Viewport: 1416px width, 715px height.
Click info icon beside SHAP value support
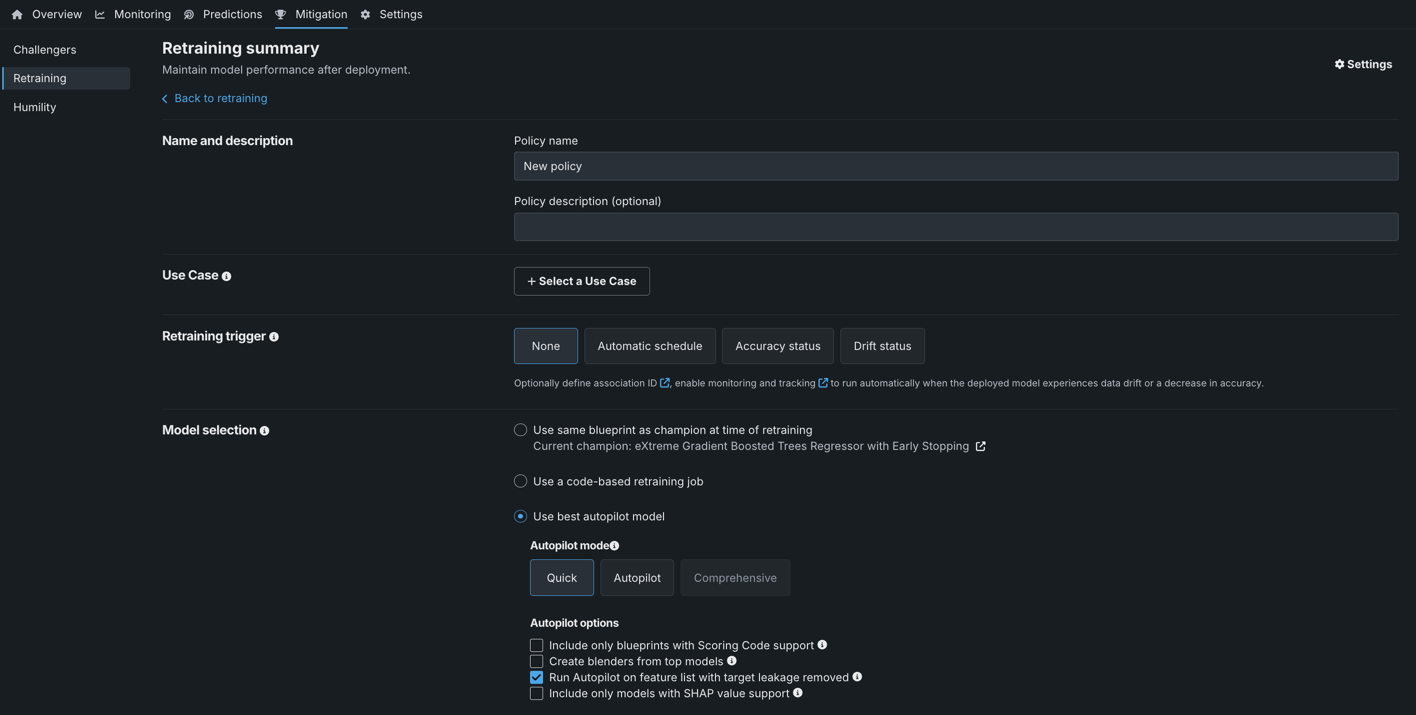pyautogui.click(x=798, y=693)
